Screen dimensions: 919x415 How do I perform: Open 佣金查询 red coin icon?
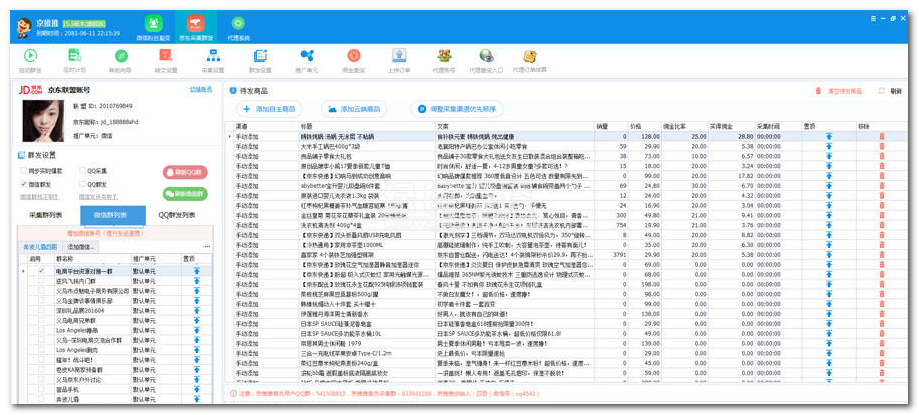pos(351,56)
